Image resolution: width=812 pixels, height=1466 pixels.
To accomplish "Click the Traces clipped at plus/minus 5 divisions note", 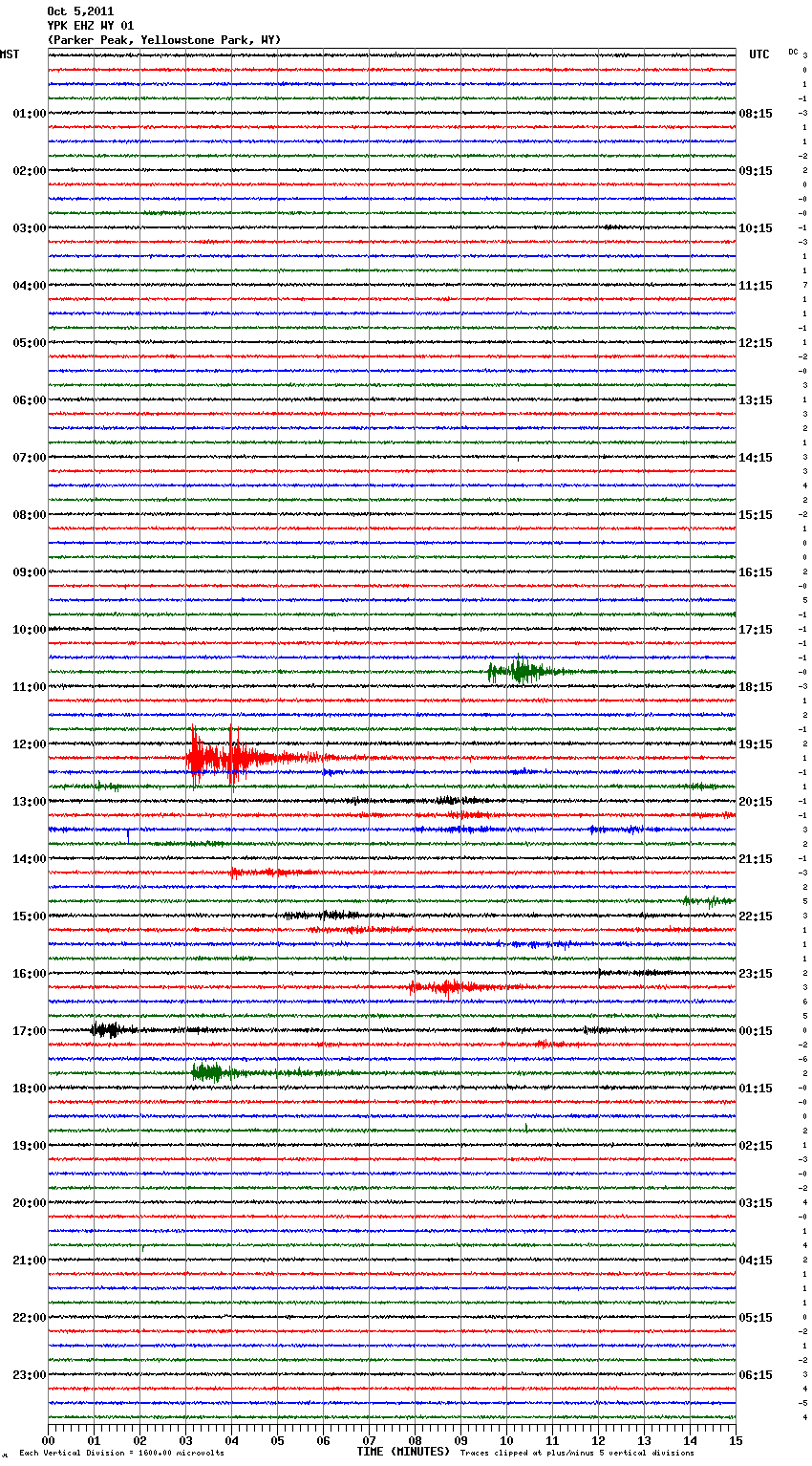I will tap(577, 1453).
